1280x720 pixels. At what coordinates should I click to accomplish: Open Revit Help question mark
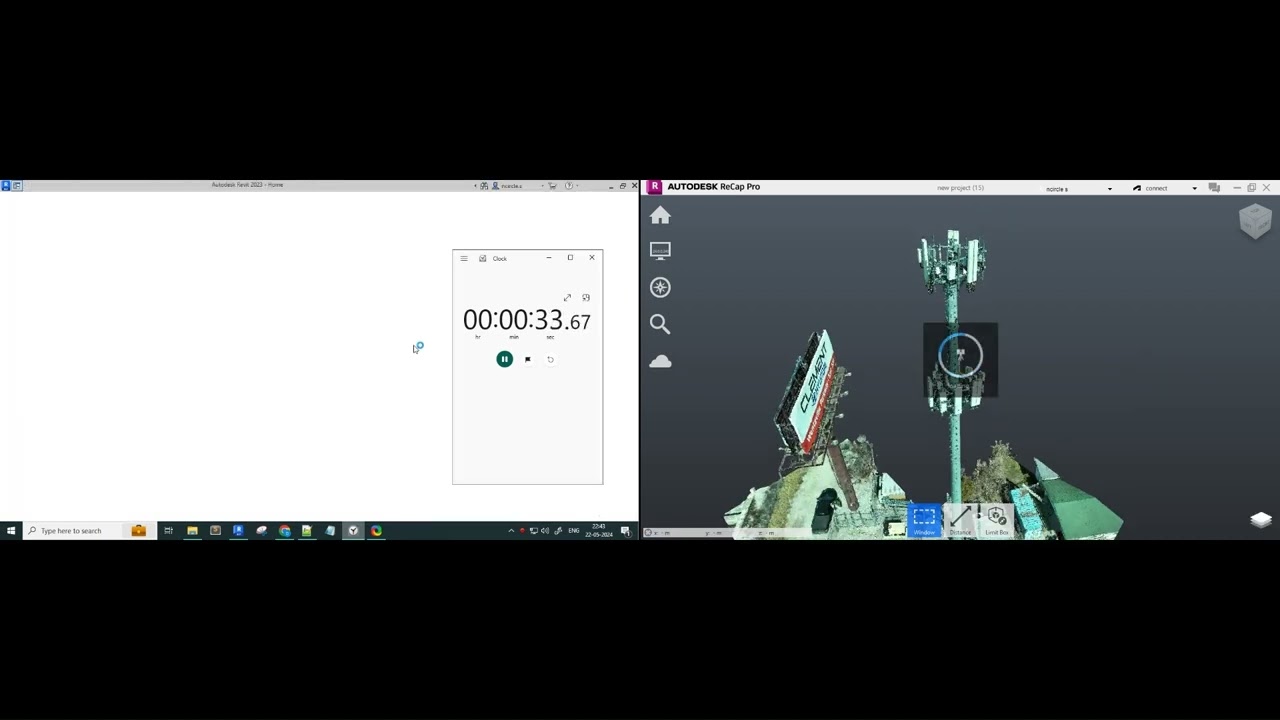point(569,185)
